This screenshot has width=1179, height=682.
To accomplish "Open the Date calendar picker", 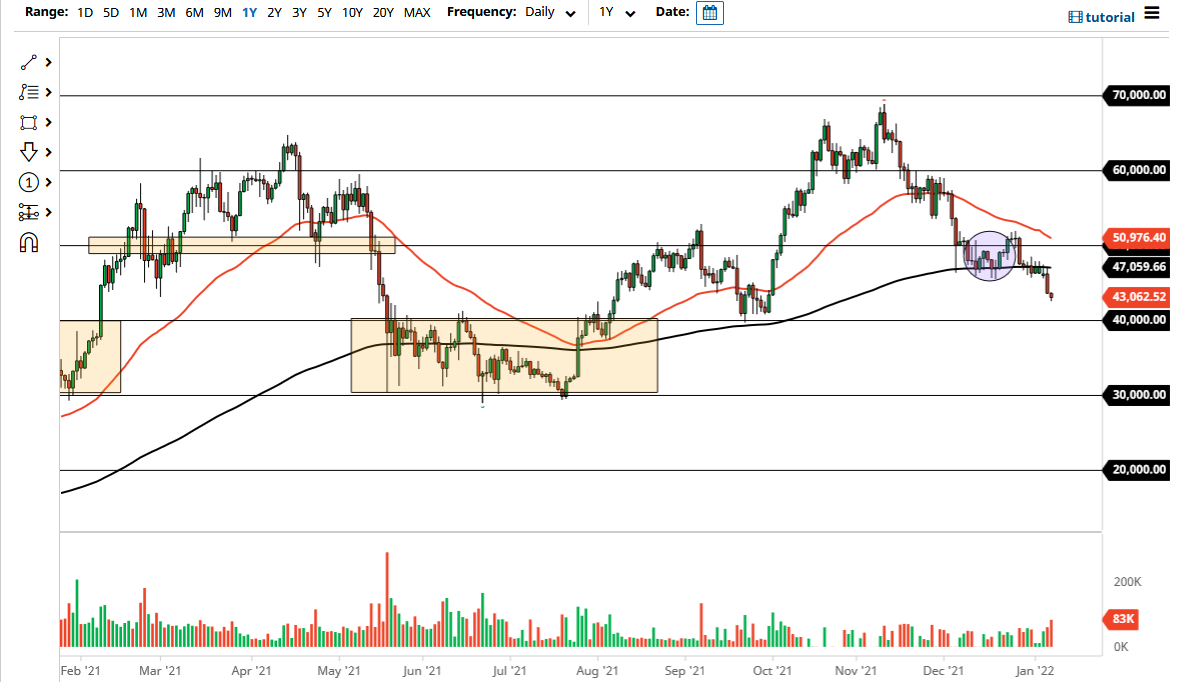I will pos(709,13).
